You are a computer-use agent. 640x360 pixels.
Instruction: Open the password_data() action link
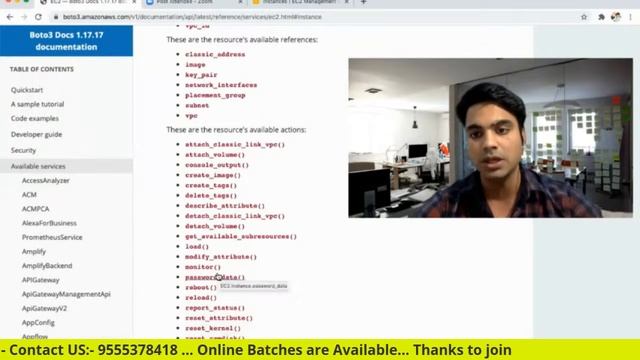[215, 277]
